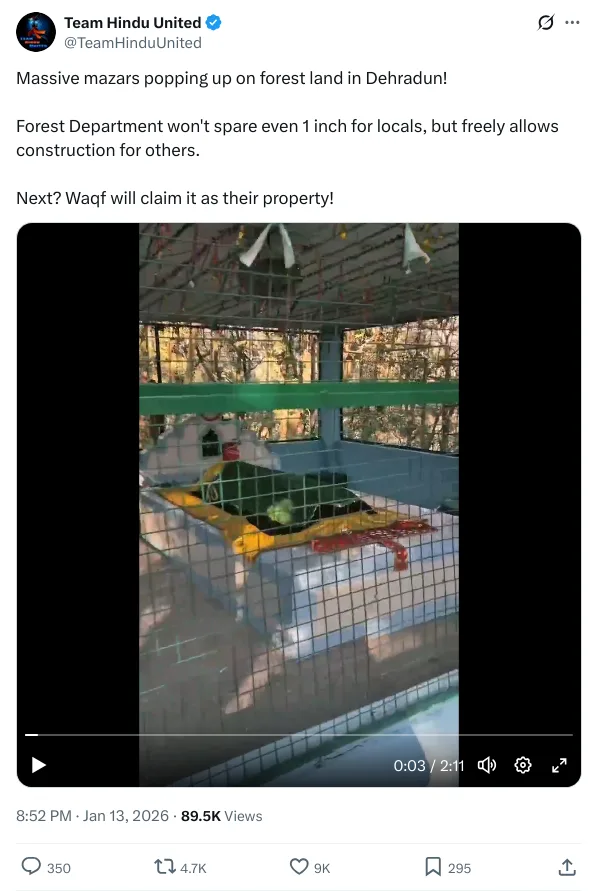Viewport: 598px width, 891px height.
Task: Share the post via upload icon
Action: (x=567, y=867)
